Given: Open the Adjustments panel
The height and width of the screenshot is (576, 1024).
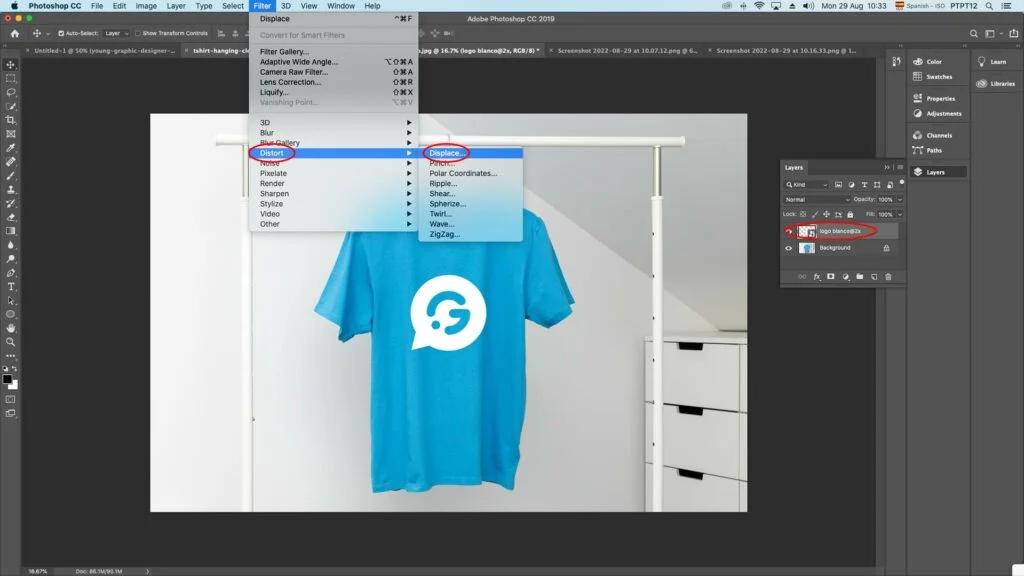Looking at the screenshot, I should [937, 114].
